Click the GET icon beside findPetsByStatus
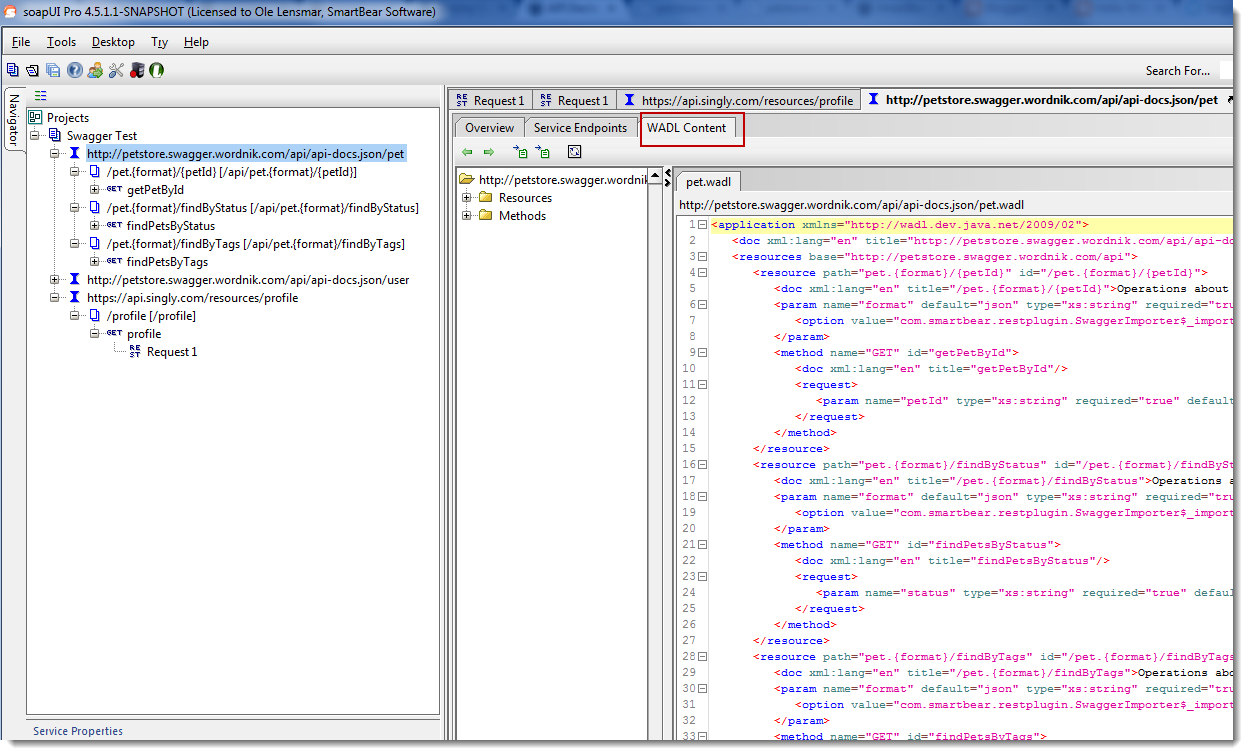 [x=114, y=226]
